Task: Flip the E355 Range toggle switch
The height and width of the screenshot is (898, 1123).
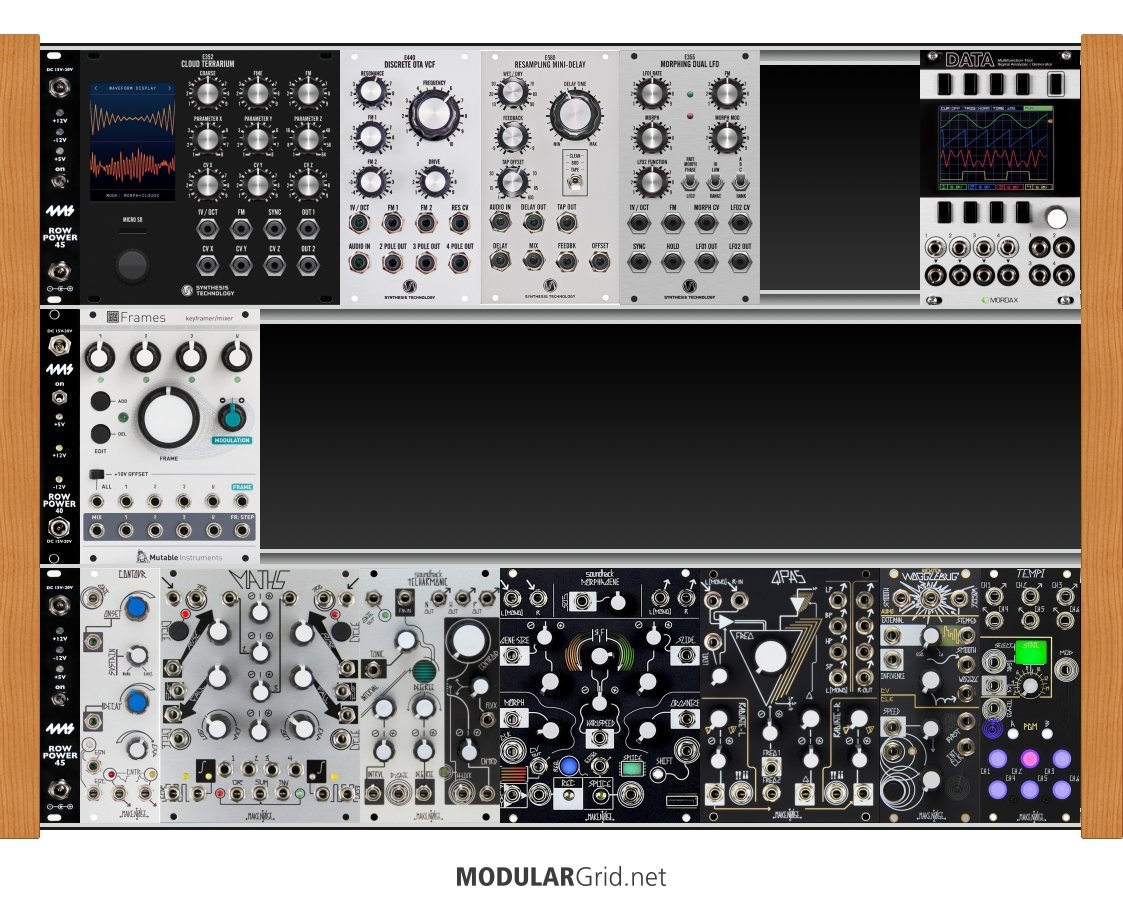Action: click(715, 183)
